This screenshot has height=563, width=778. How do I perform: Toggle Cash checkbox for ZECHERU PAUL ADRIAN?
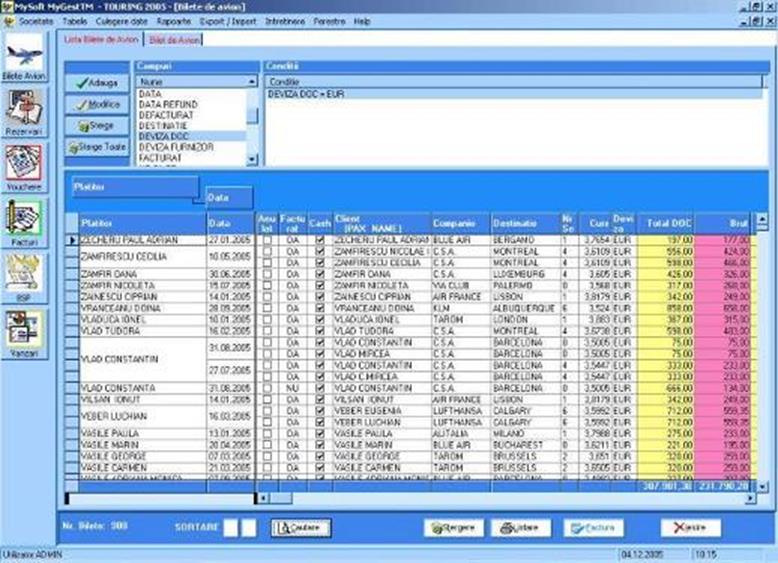(x=320, y=240)
